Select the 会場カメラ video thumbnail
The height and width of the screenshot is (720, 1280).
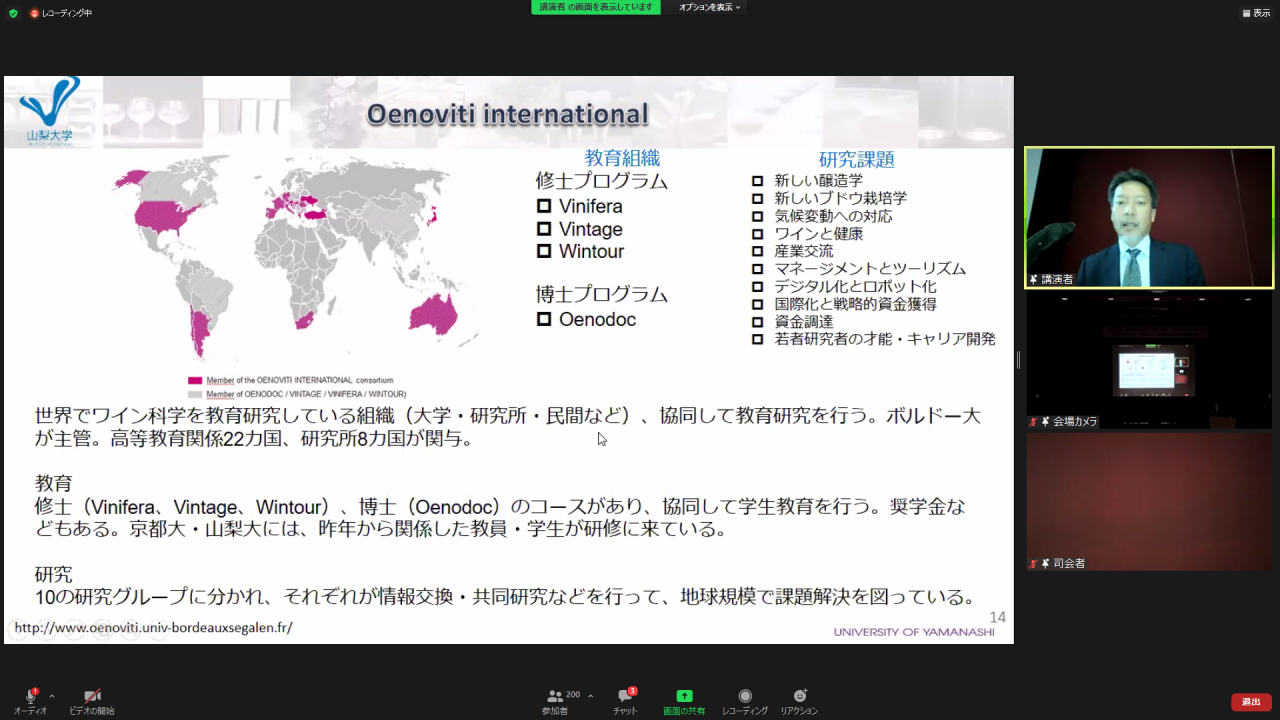tap(1149, 360)
